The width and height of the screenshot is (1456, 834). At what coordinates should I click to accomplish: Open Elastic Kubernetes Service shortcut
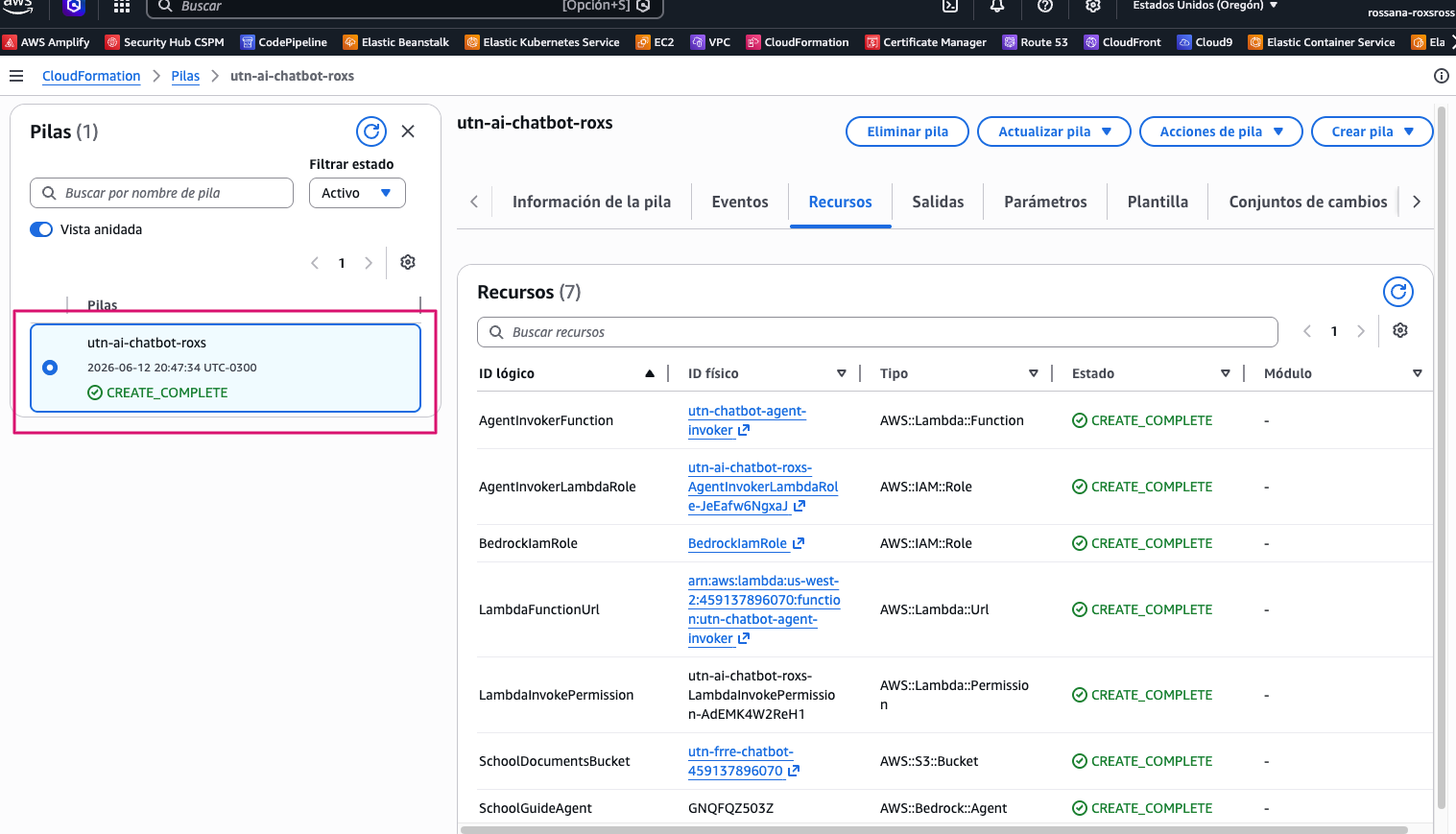[542, 42]
